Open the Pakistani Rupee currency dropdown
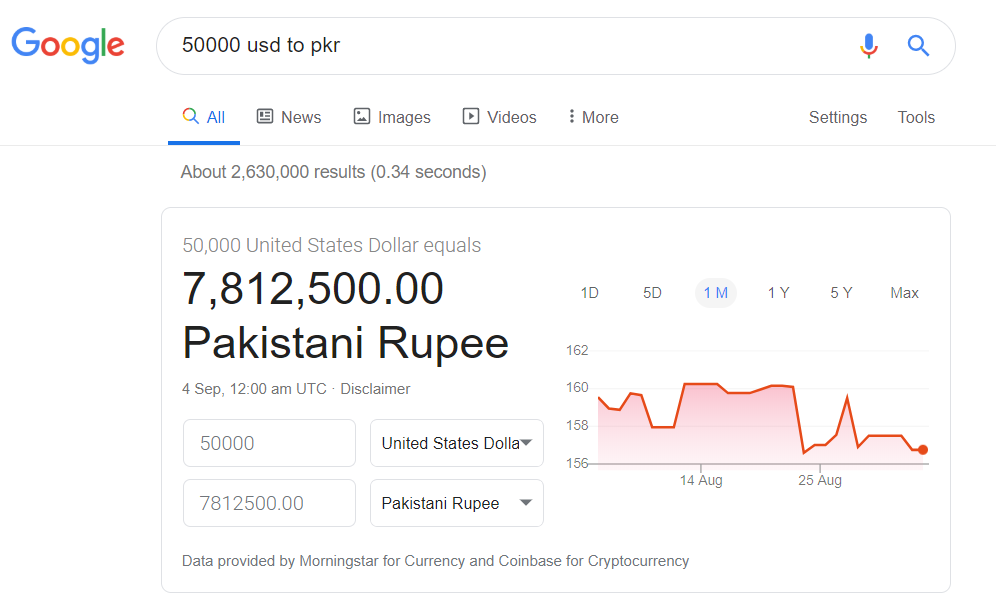The image size is (996, 602). [457, 503]
